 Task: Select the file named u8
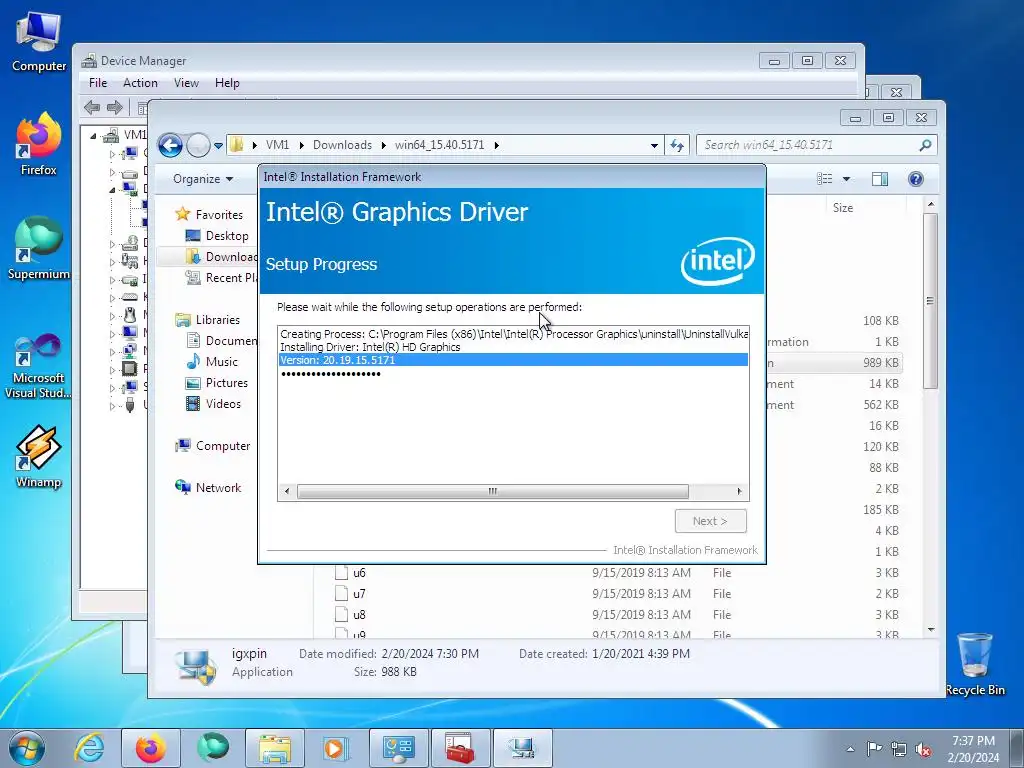click(x=359, y=615)
